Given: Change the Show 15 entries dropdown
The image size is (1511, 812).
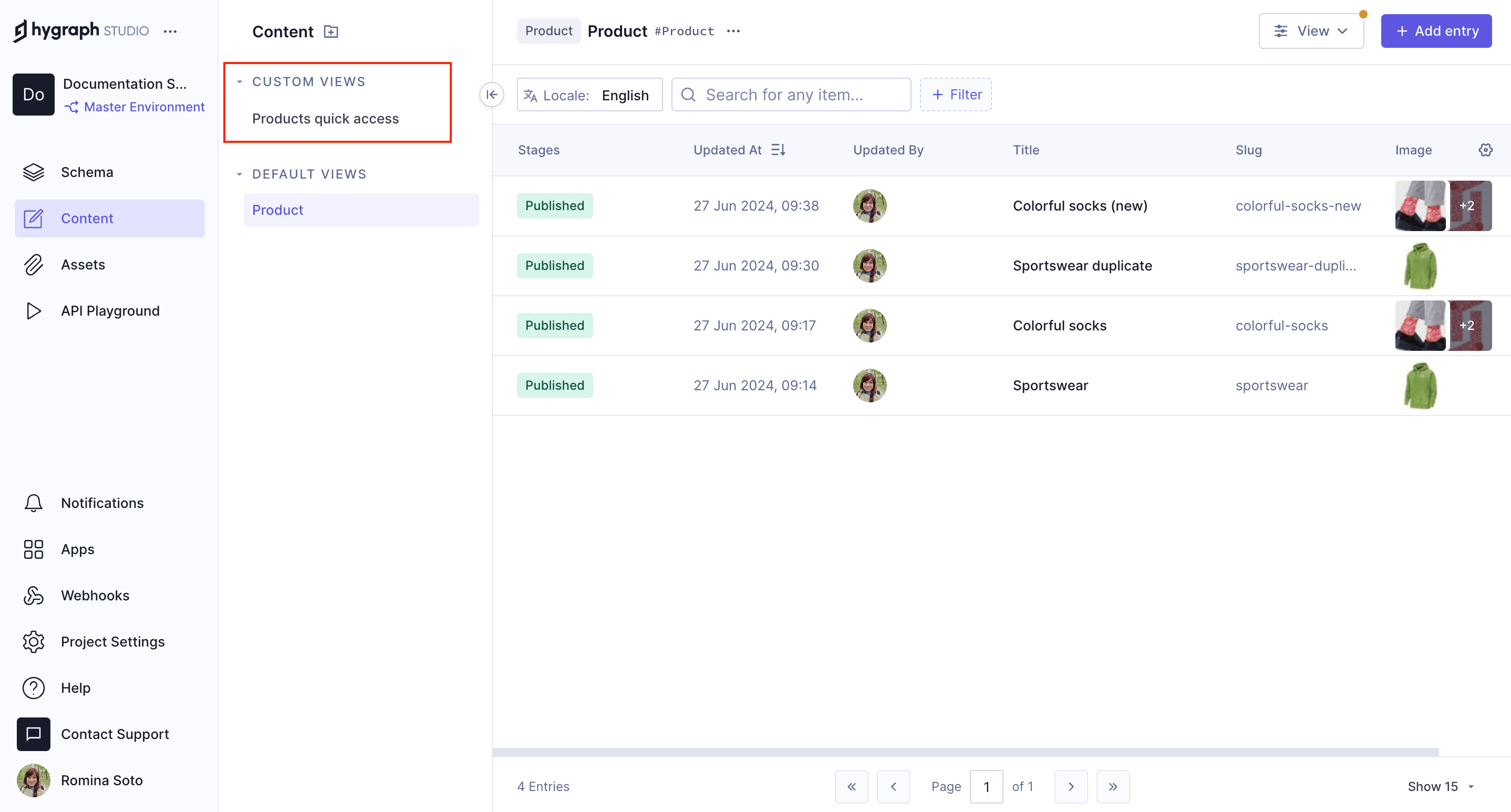Looking at the screenshot, I should click(x=1440, y=786).
